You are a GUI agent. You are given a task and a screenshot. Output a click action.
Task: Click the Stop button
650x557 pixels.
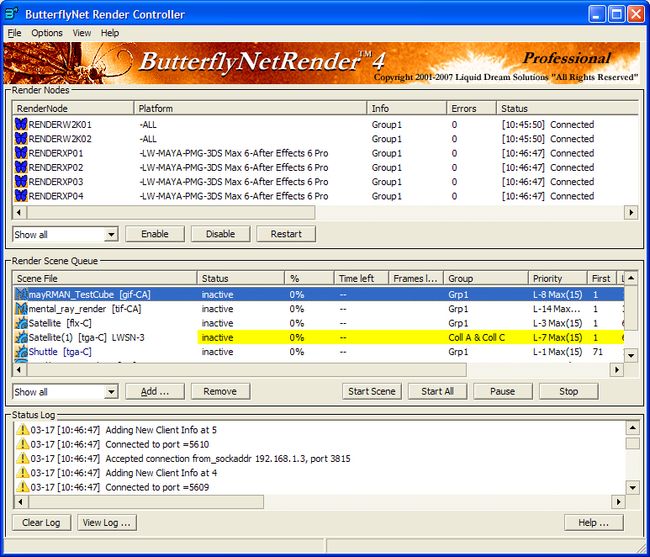568,391
